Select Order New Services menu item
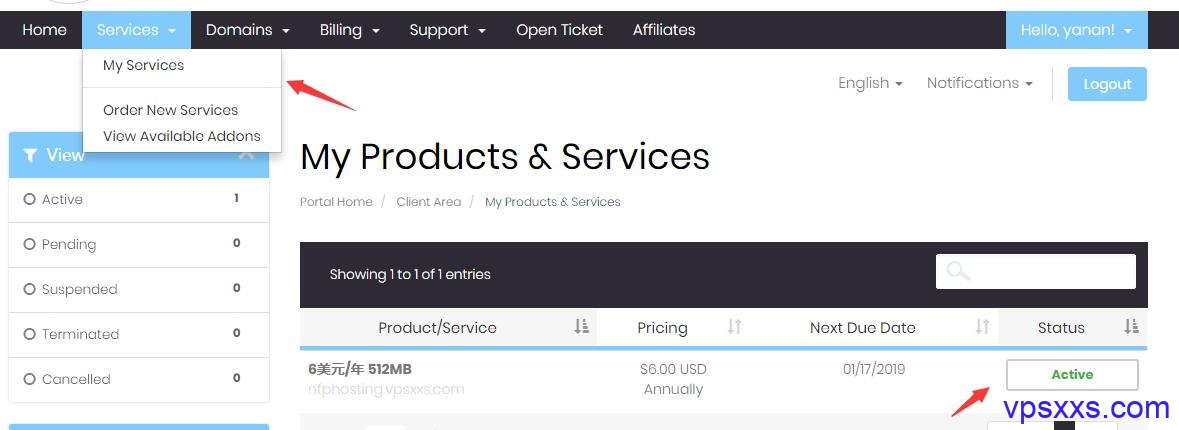The width and height of the screenshot is (1179, 430). [x=171, y=111]
